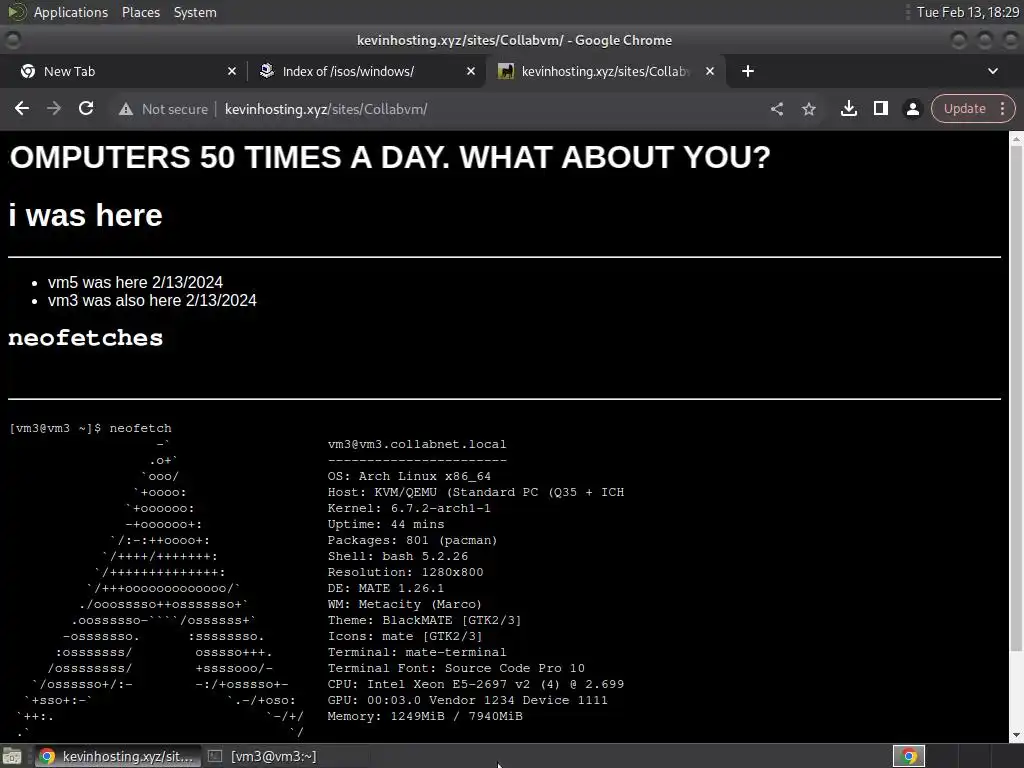1024x768 pixels.
Task: Close the New Tab tab
Action: (231, 71)
